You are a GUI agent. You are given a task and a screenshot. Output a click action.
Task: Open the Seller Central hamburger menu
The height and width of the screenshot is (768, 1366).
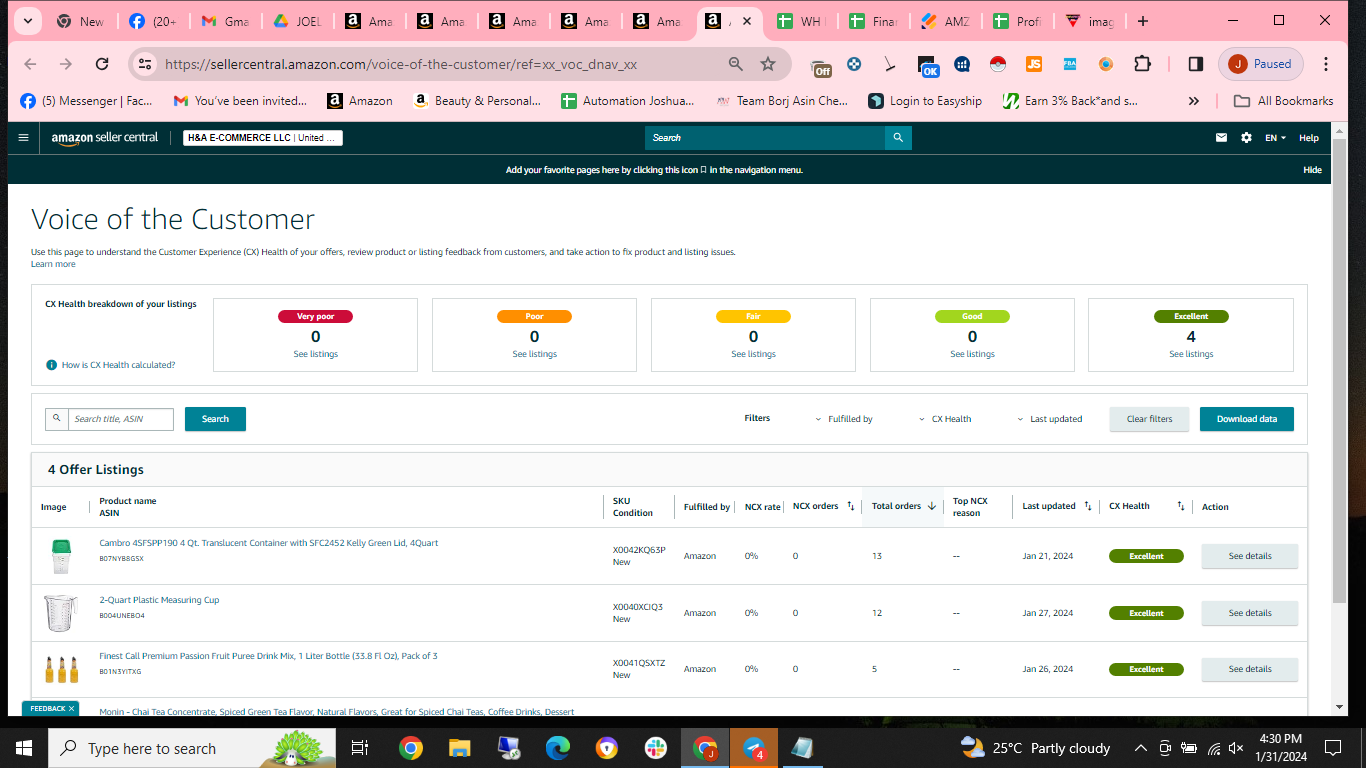23,138
